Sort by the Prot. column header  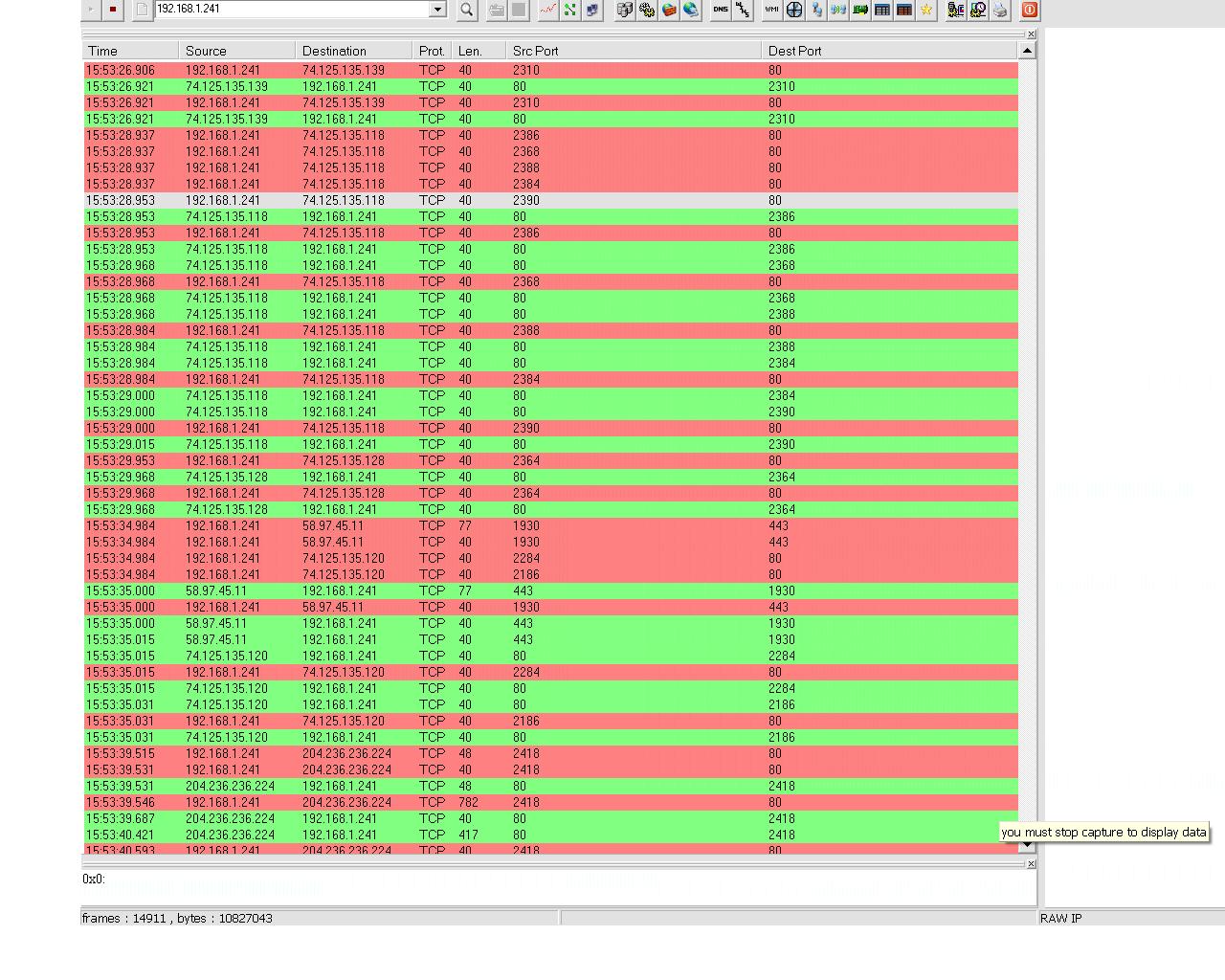pos(433,51)
